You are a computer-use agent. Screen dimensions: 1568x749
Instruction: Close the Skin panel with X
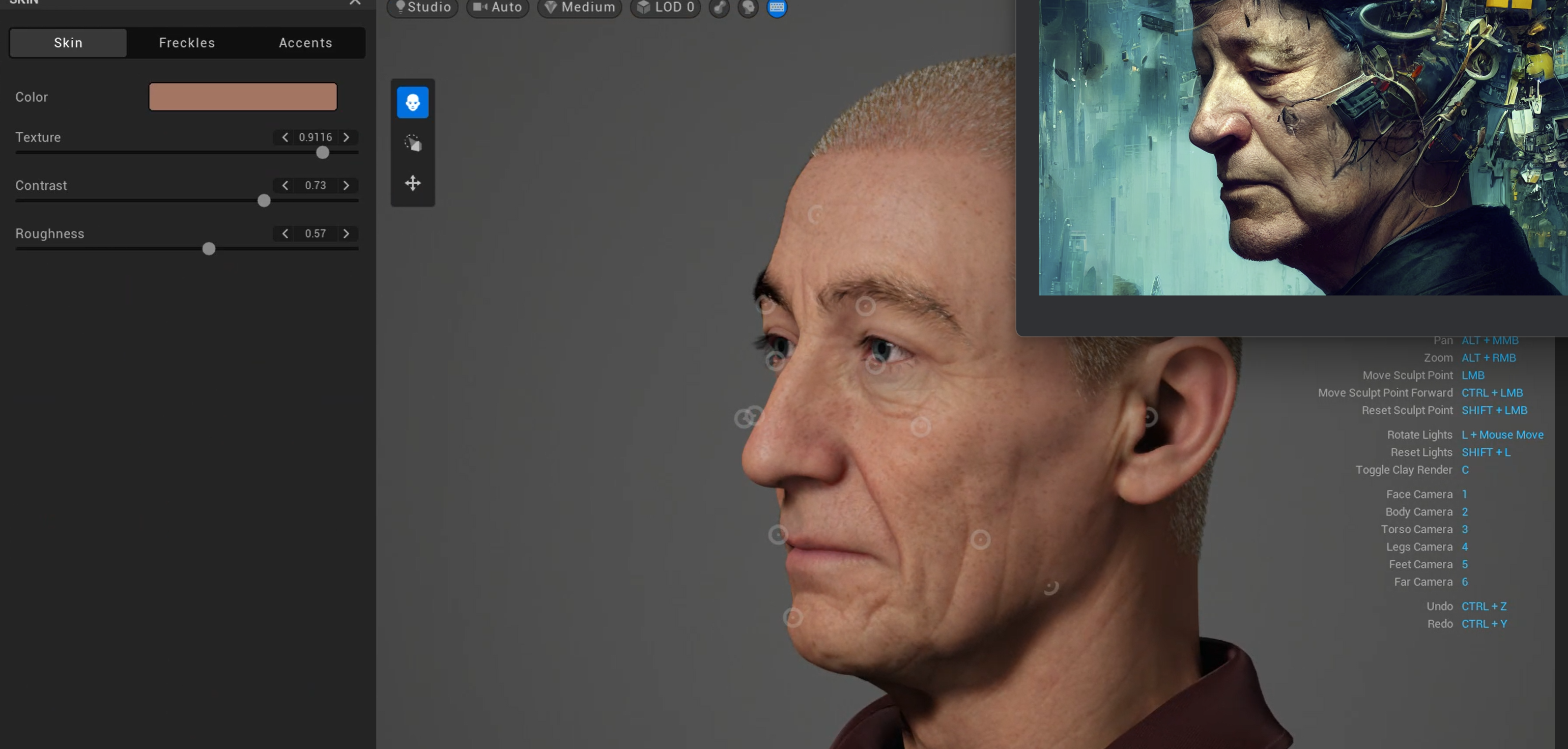355,3
